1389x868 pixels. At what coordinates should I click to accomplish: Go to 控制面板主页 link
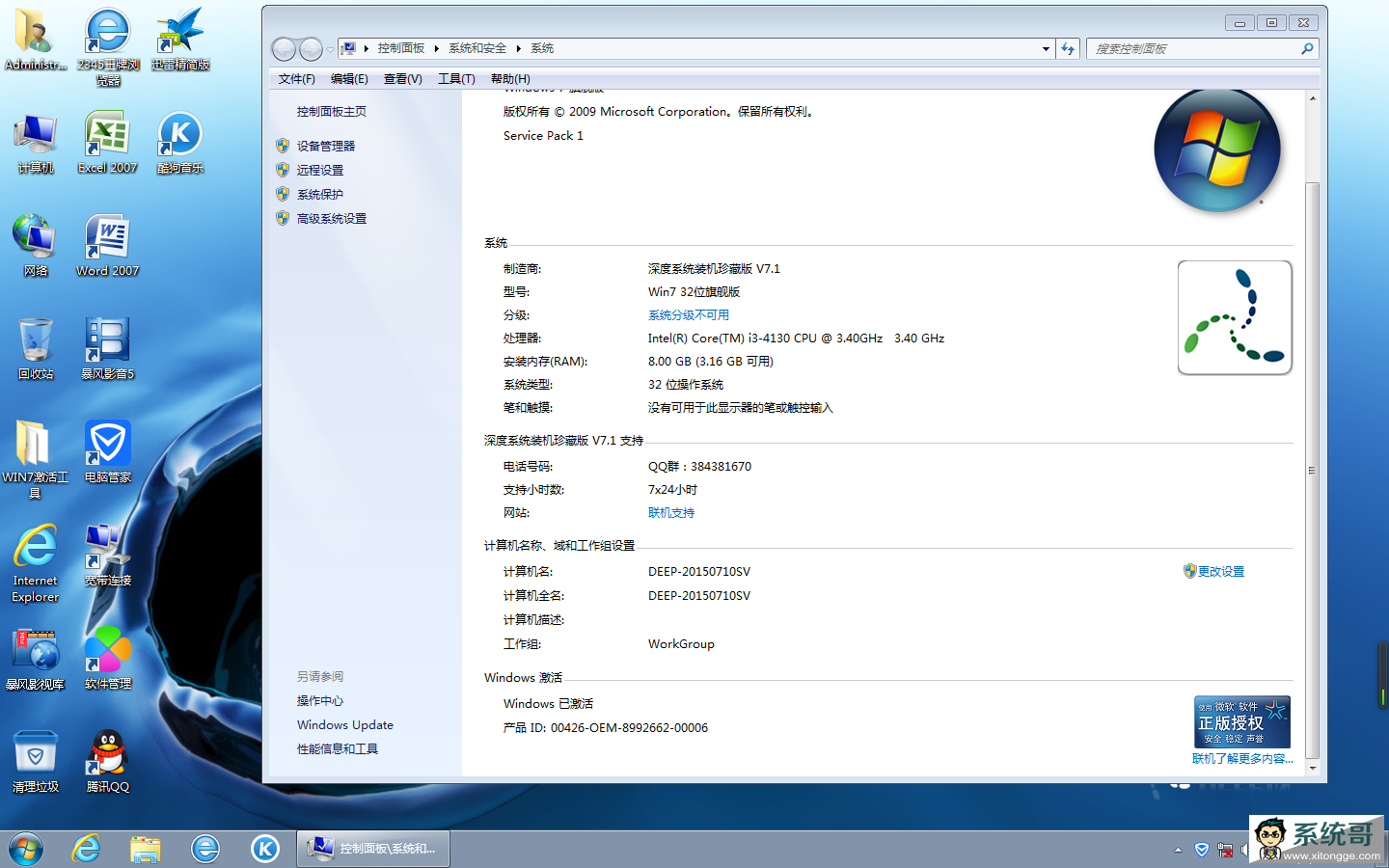pyautogui.click(x=332, y=112)
